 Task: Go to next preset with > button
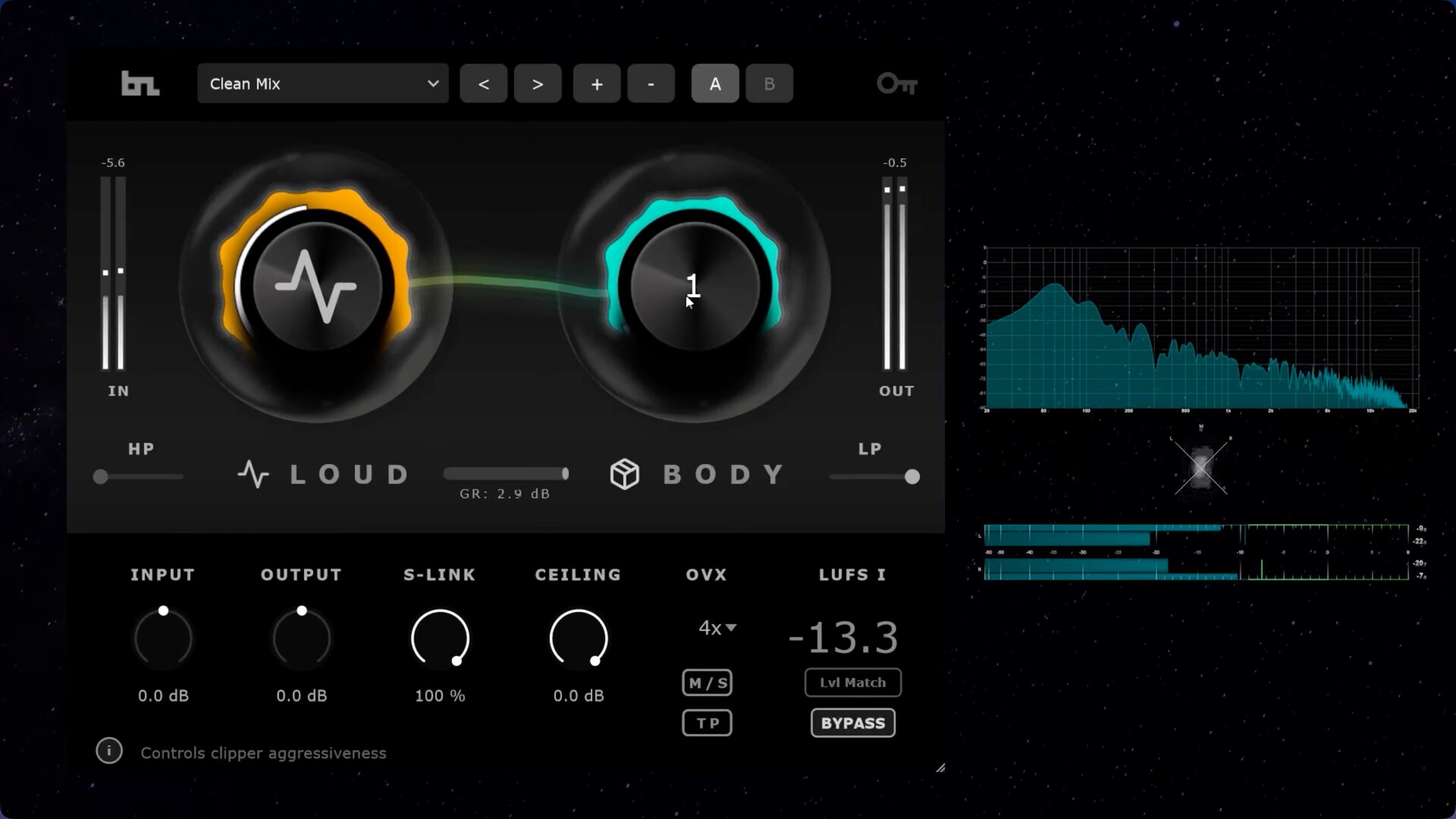538,83
